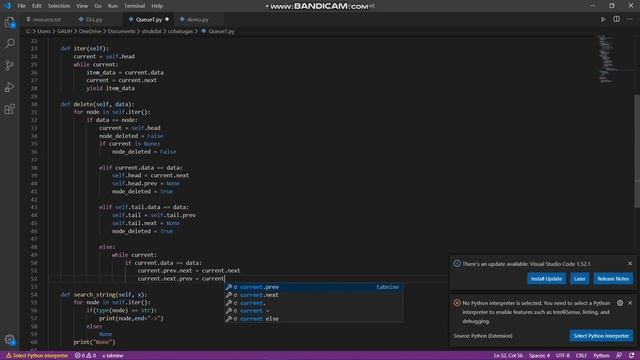The image size is (640, 360).
Task: Click unsaved dot on QueueT.py tab
Action: pyautogui.click(x=167, y=20)
